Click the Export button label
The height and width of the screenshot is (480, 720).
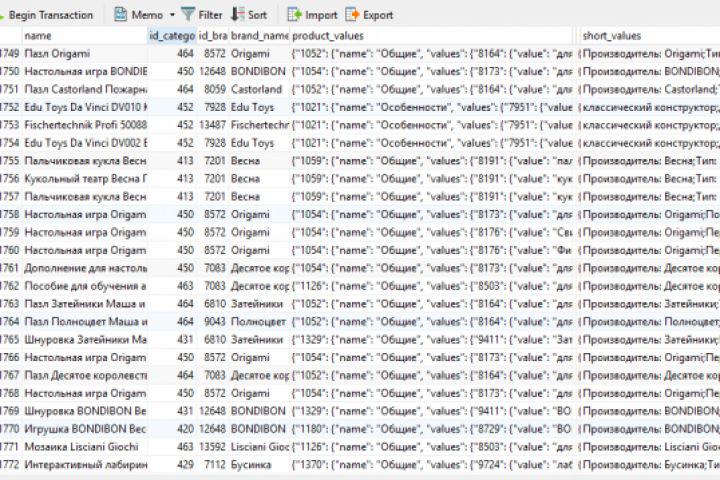point(378,15)
